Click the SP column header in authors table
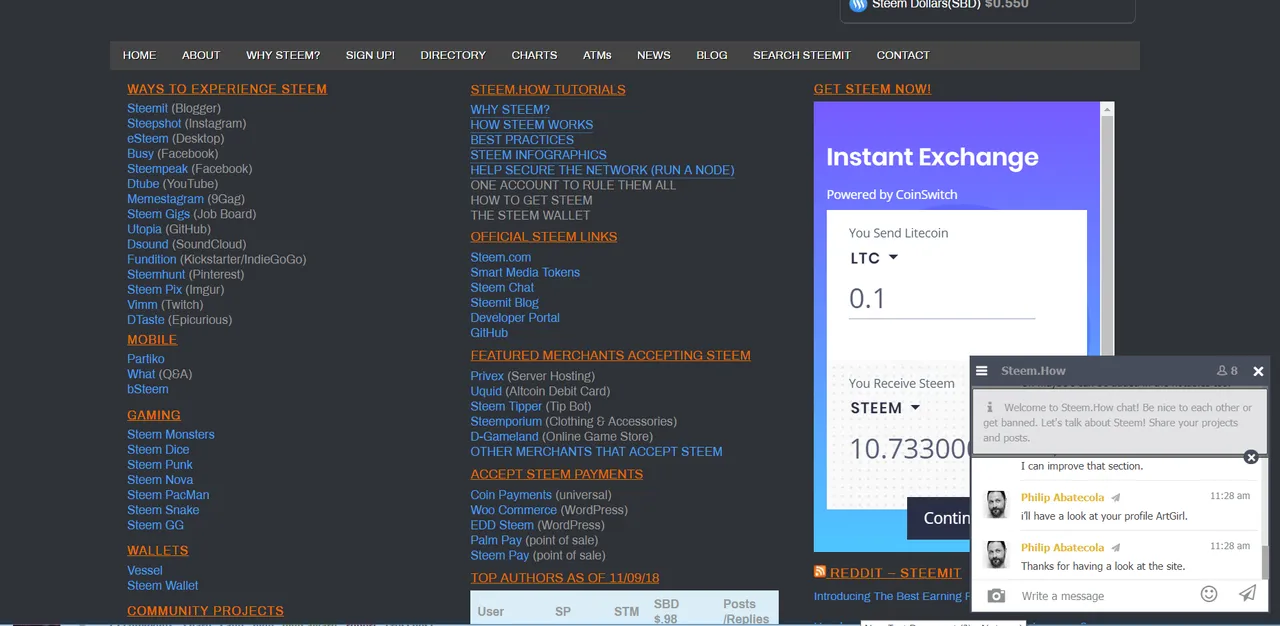The width and height of the screenshot is (1280, 626). (x=563, y=611)
